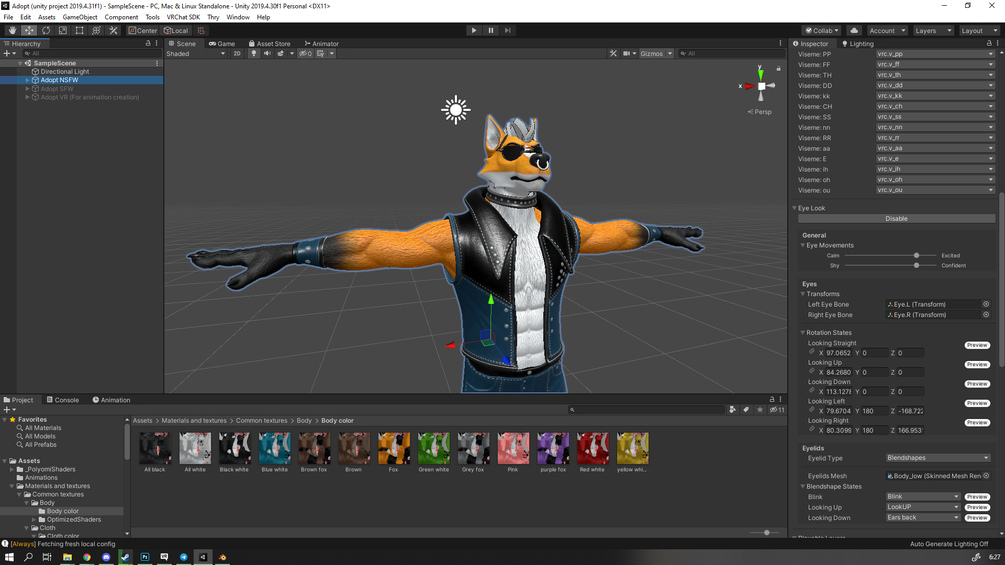Switch to the Console tab
The image size is (1005, 565).
click(63, 400)
